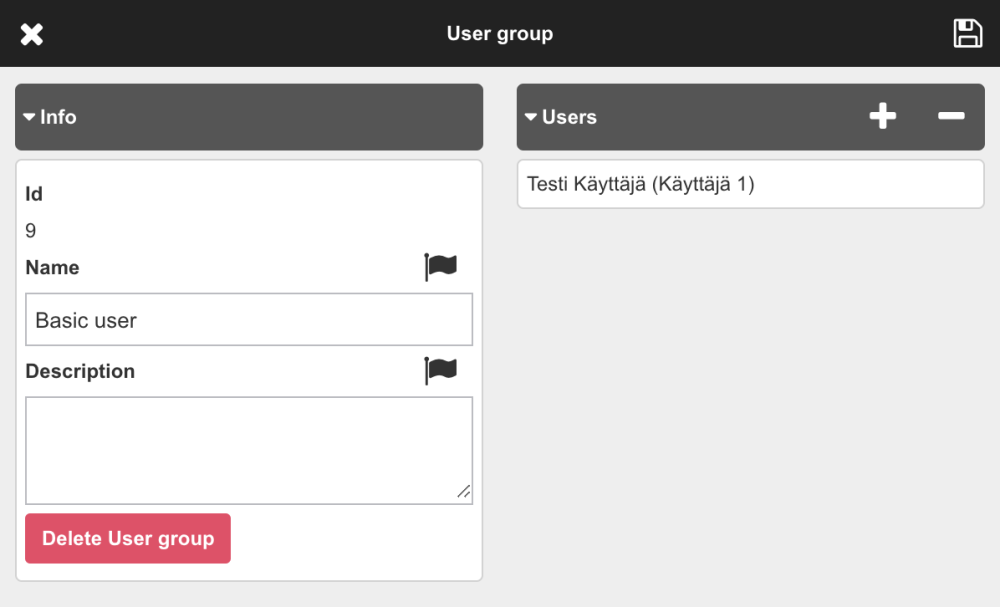The height and width of the screenshot is (607, 1000).
Task: Focus the Name field containing Basic user
Action: tap(248, 320)
